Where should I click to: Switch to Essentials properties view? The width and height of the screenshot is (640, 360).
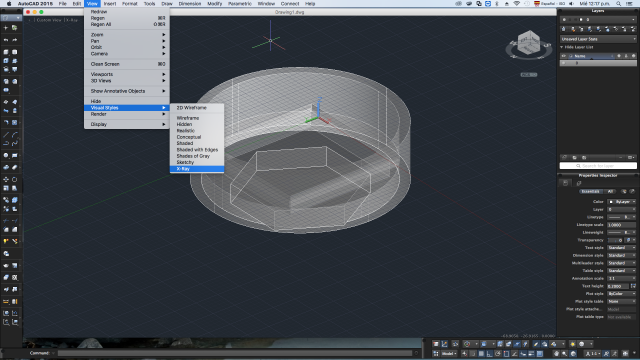tap(590, 191)
